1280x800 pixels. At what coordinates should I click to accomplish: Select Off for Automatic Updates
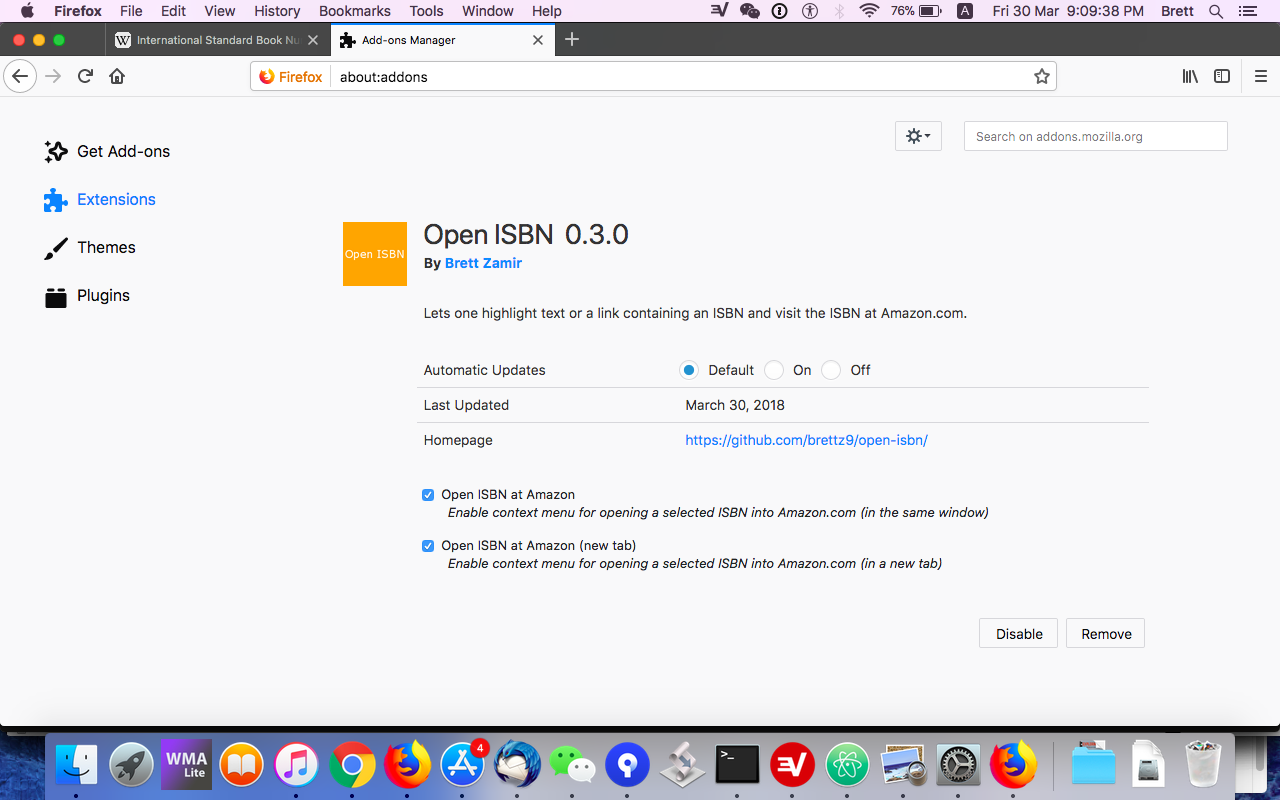tap(830, 370)
